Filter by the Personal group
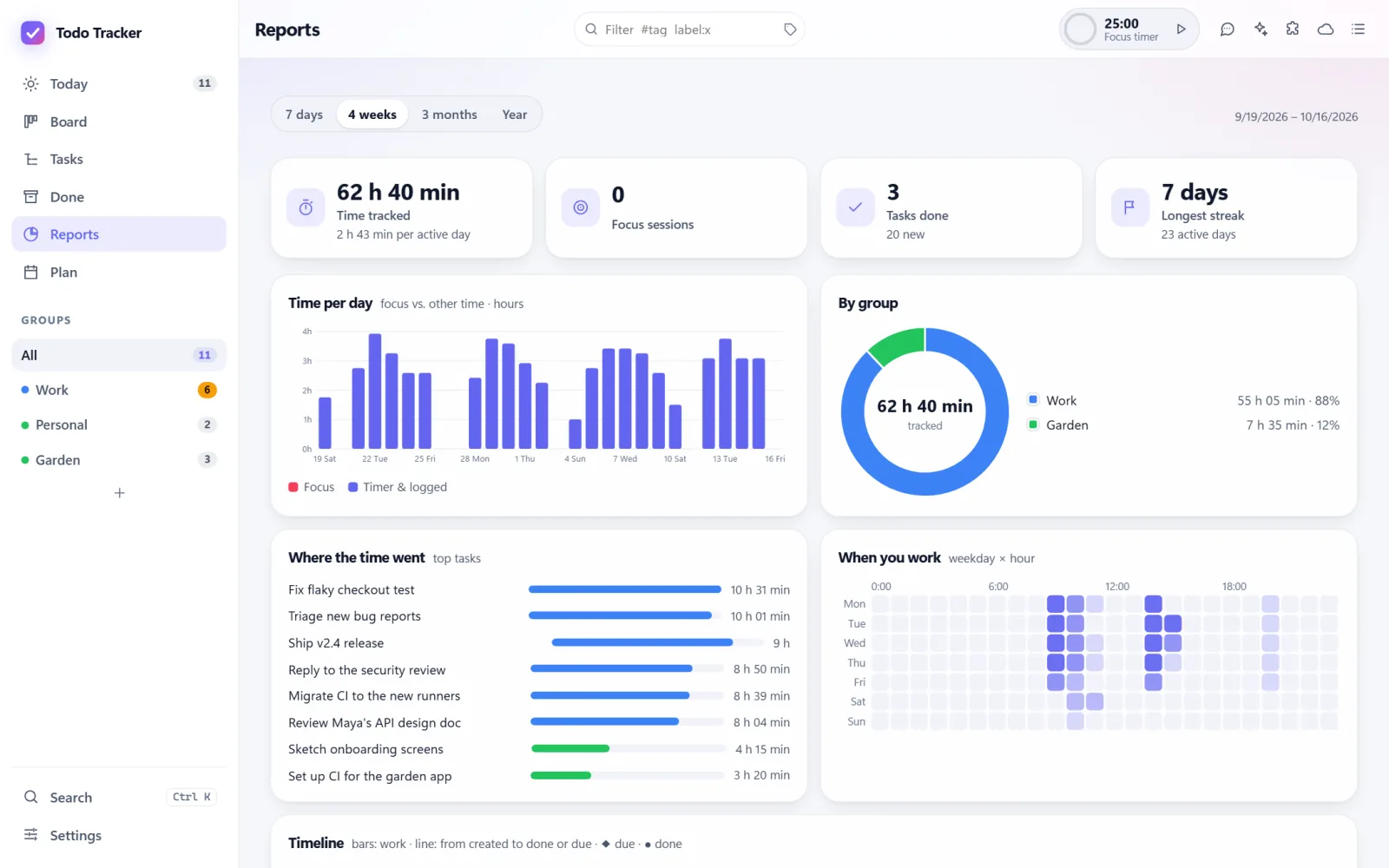This screenshot has width=1389, height=868. [x=119, y=424]
